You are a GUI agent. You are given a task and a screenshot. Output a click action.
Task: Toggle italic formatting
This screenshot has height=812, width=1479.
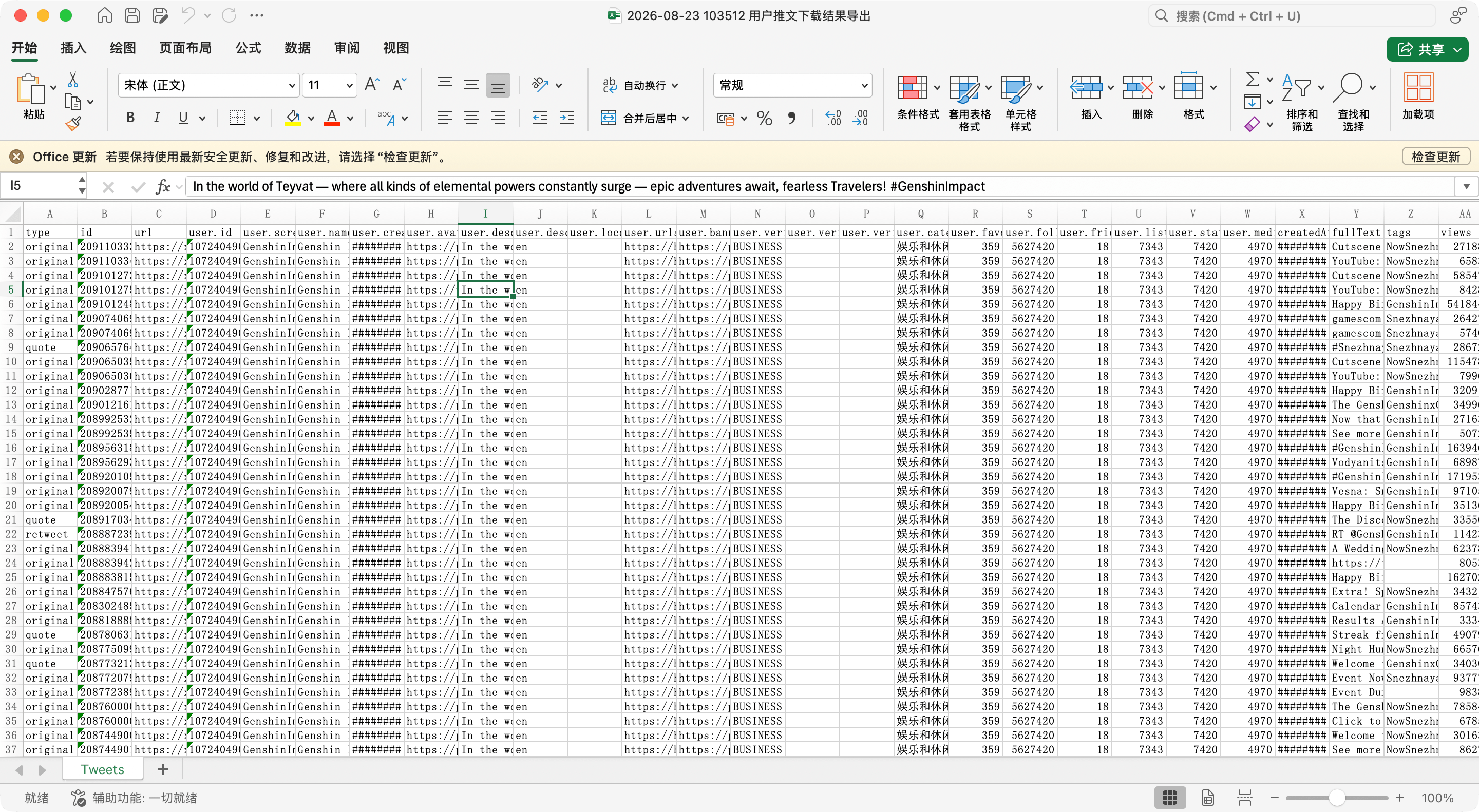click(157, 118)
